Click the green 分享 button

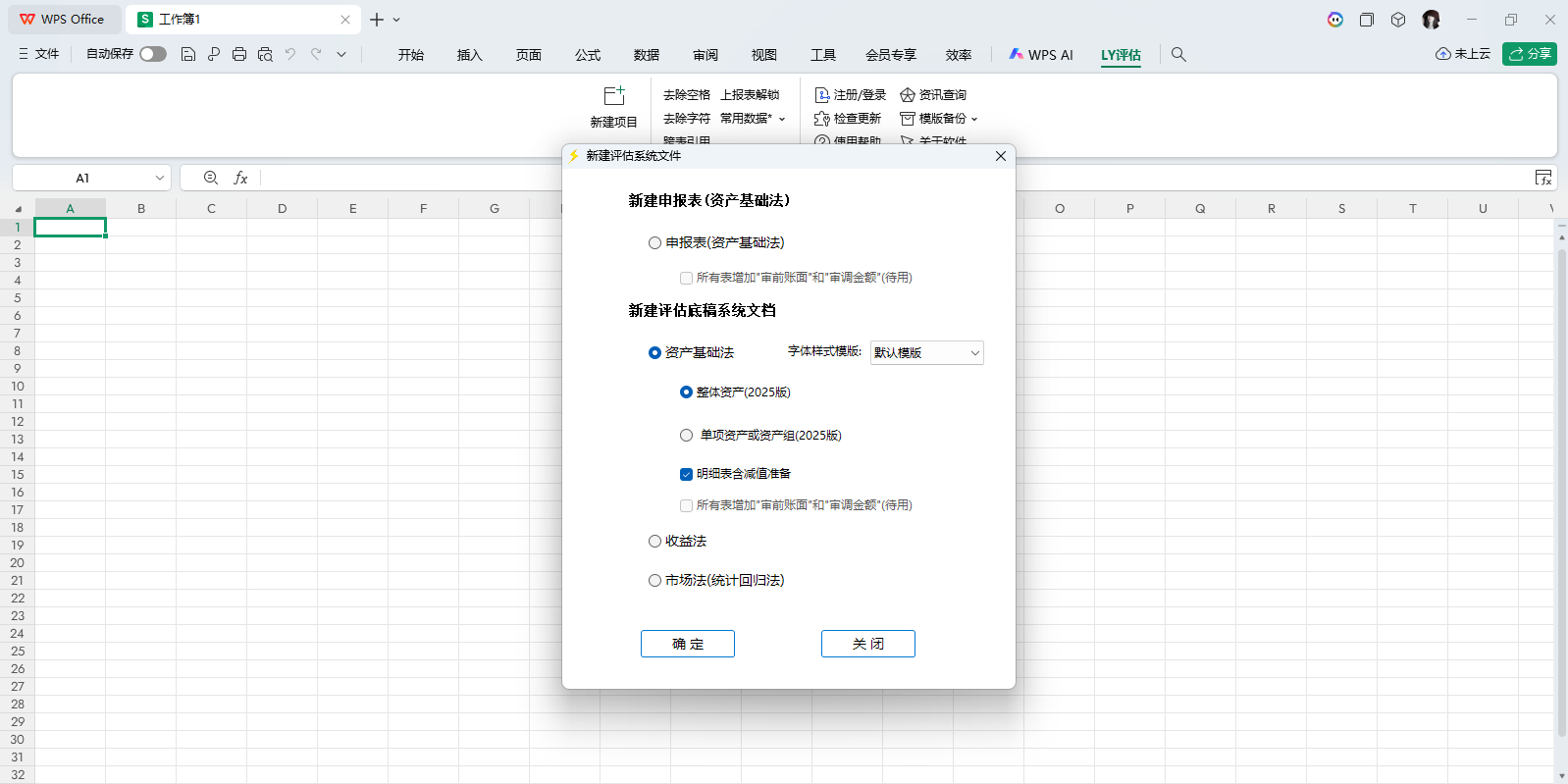pyautogui.click(x=1529, y=54)
